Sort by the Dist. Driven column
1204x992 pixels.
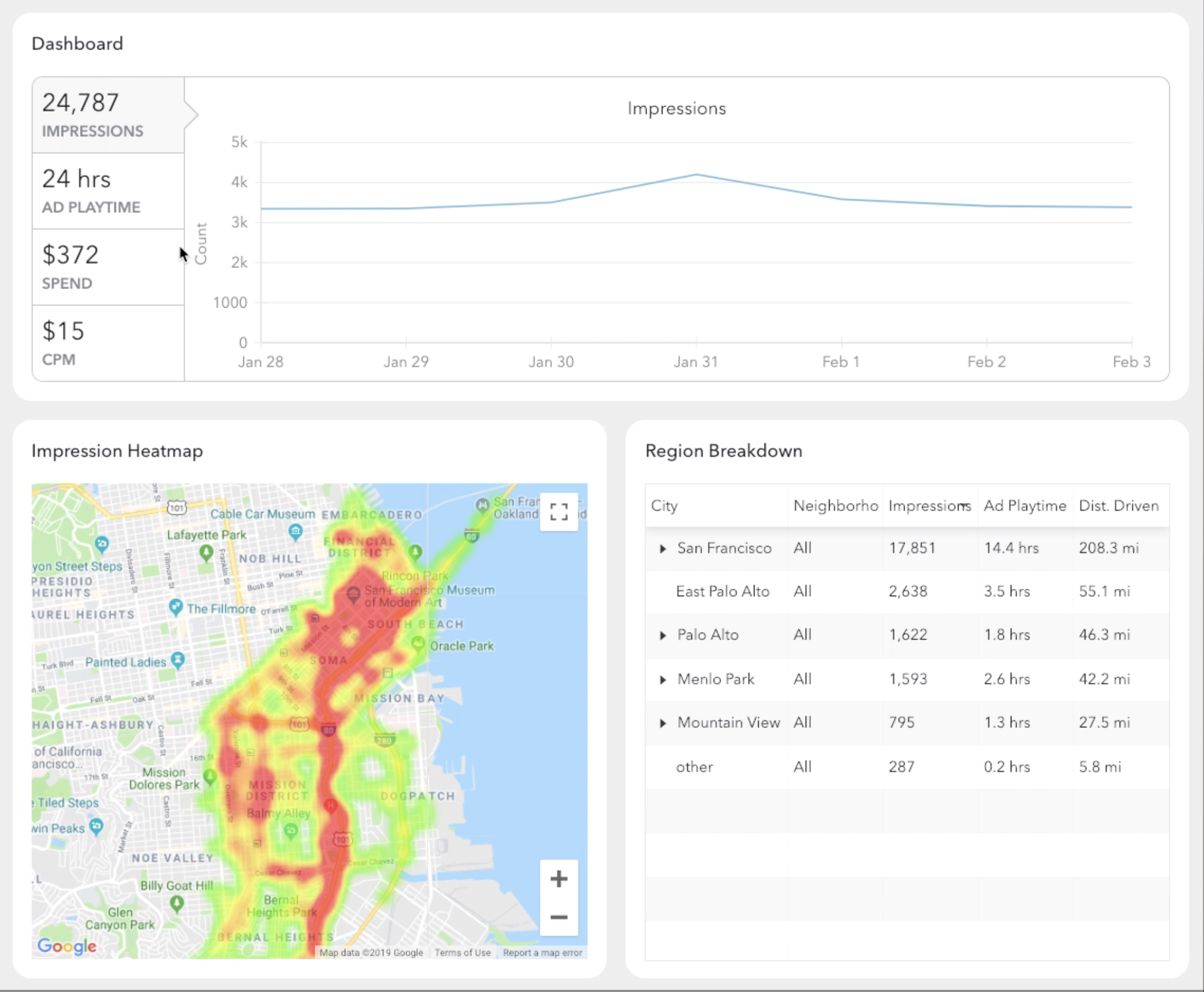click(1119, 506)
